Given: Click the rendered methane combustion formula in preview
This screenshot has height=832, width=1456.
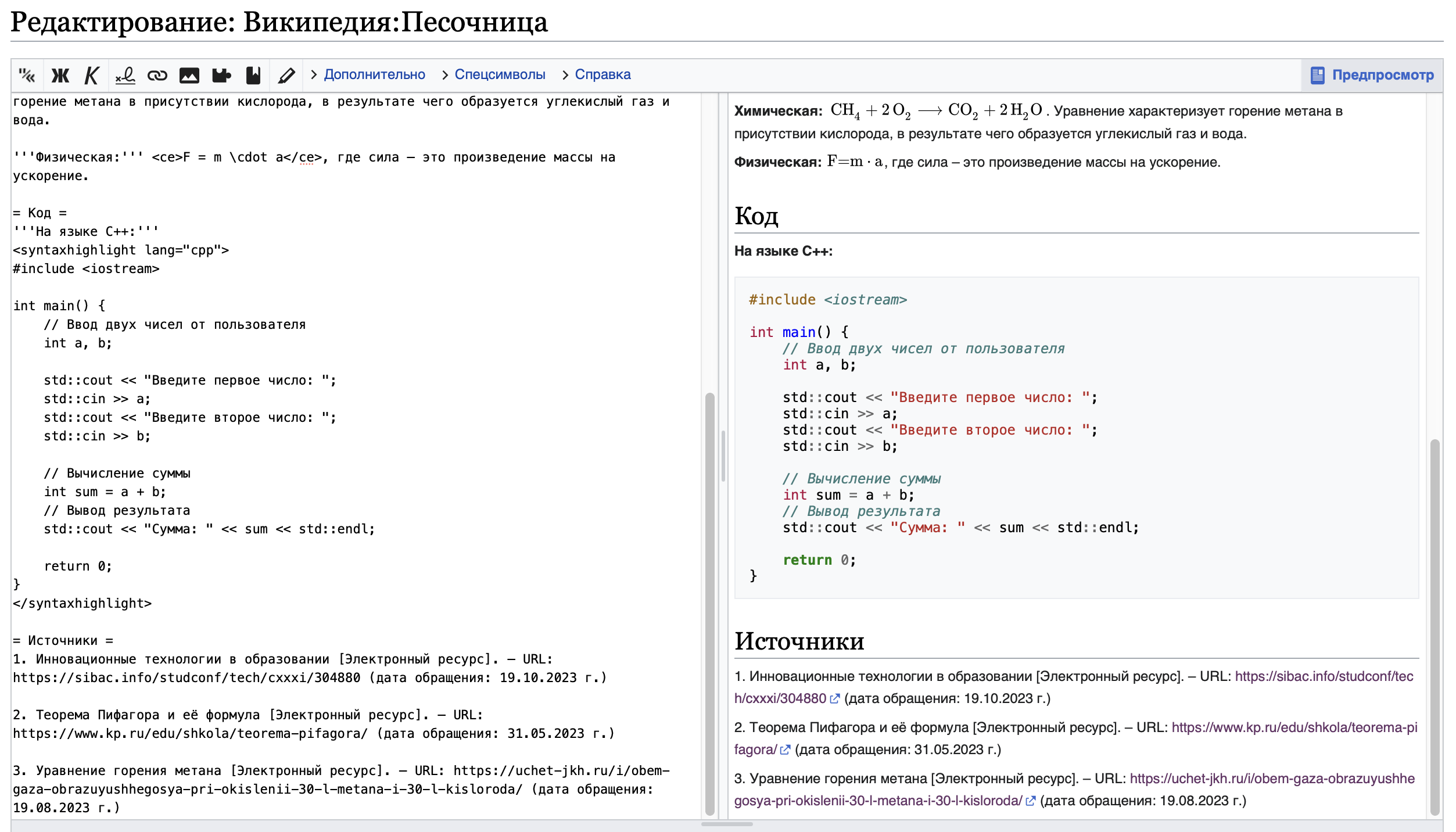Looking at the screenshot, I should tap(937, 110).
